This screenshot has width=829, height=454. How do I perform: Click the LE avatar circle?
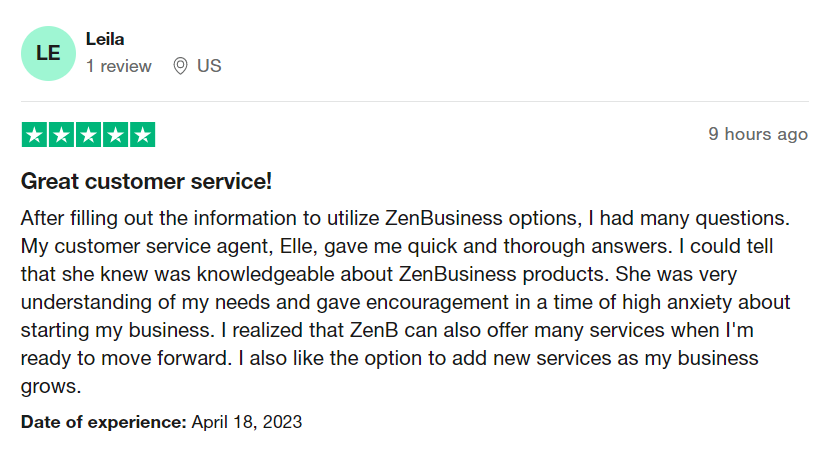tap(48, 53)
